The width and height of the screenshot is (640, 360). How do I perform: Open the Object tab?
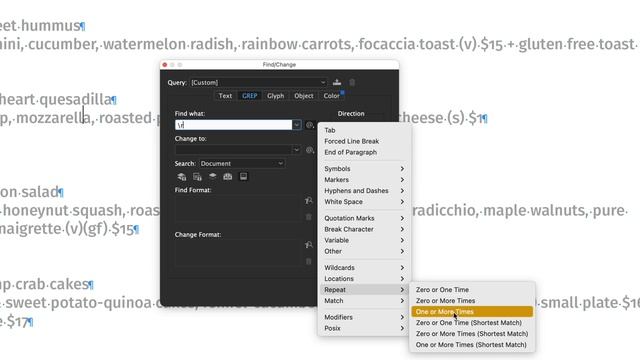click(304, 96)
